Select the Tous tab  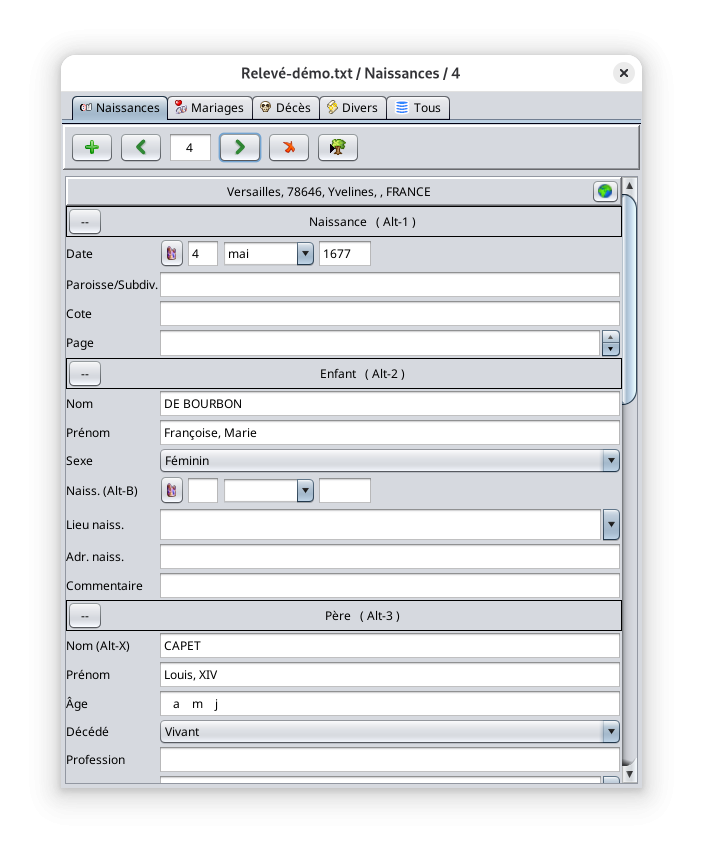click(x=418, y=108)
